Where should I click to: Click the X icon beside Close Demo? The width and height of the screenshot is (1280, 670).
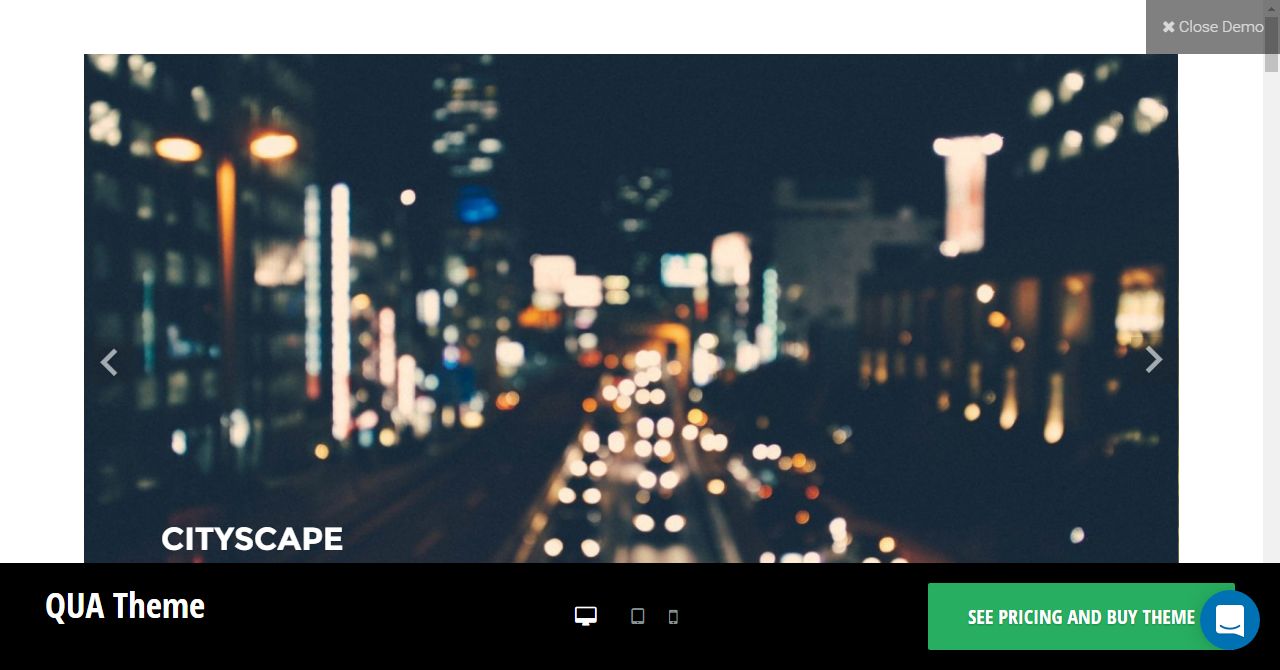1168,27
